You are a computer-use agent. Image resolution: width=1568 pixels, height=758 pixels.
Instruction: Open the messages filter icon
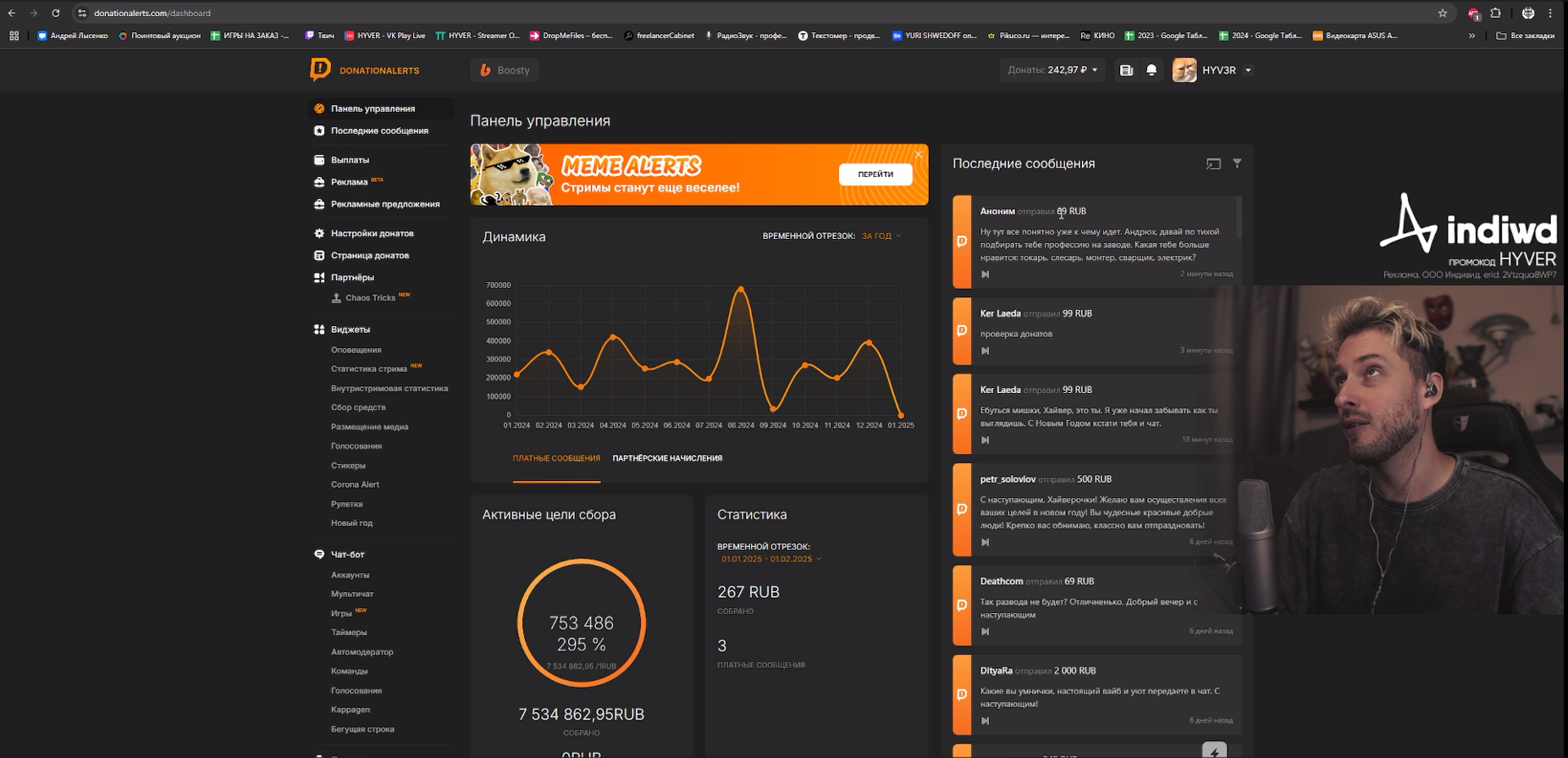1237,163
